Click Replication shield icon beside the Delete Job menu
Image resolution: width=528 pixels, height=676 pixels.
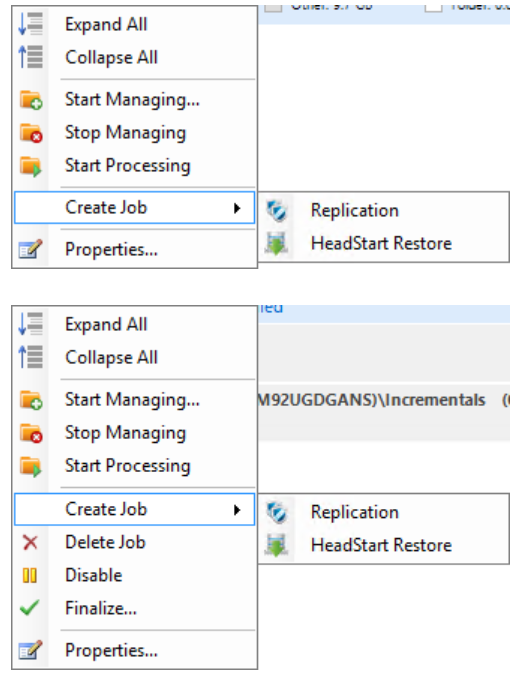[x=276, y=512]
